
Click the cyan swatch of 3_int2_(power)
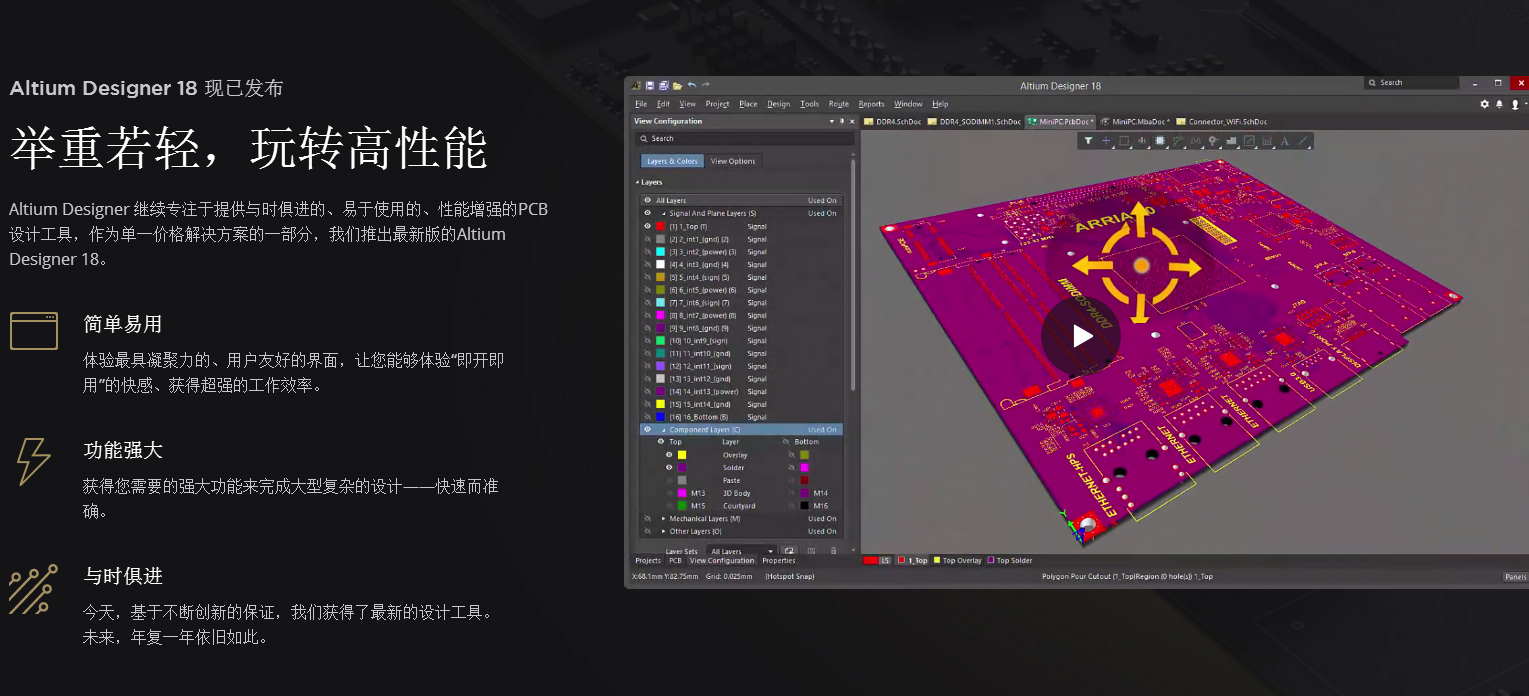pyautogui.click(x=660, y=252)
